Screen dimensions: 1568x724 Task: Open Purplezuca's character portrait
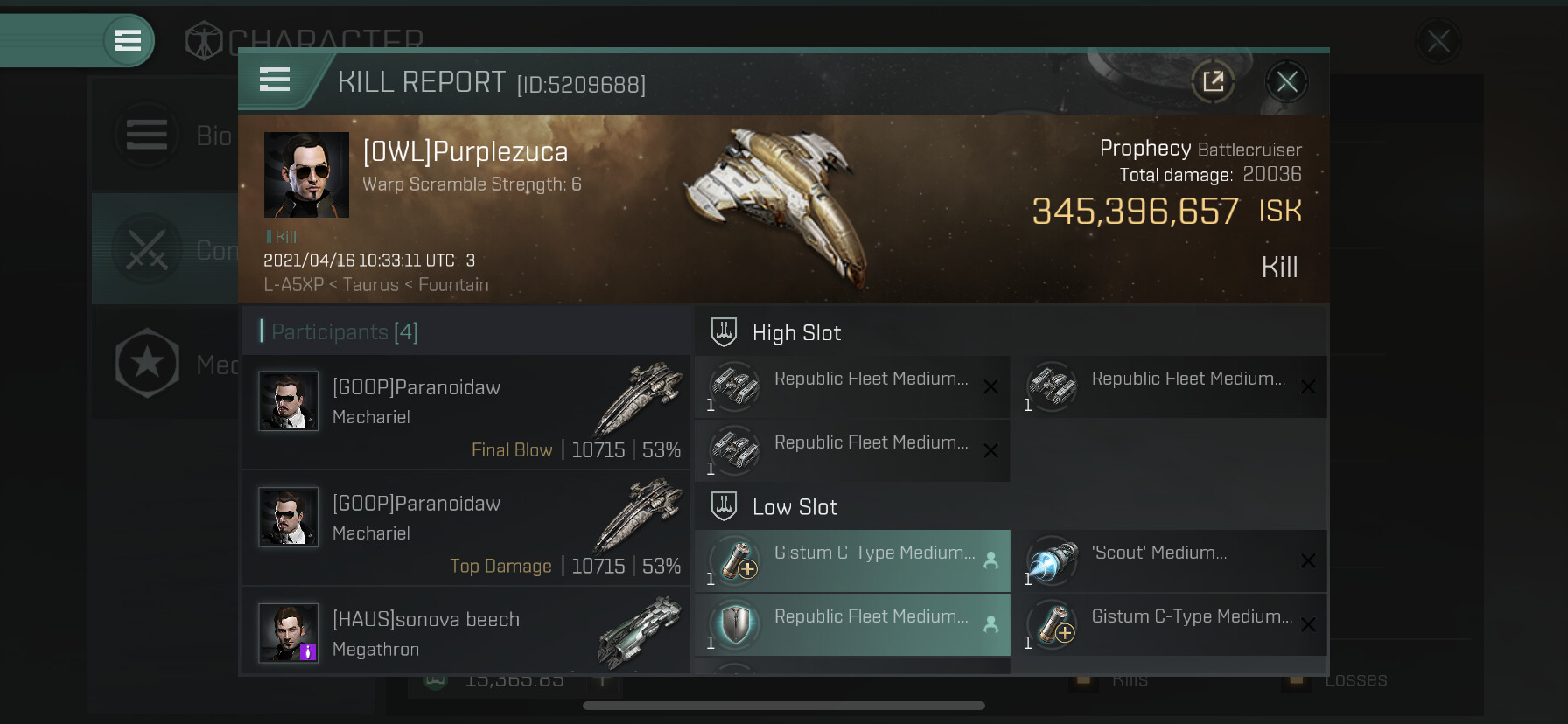click(306, 175)
